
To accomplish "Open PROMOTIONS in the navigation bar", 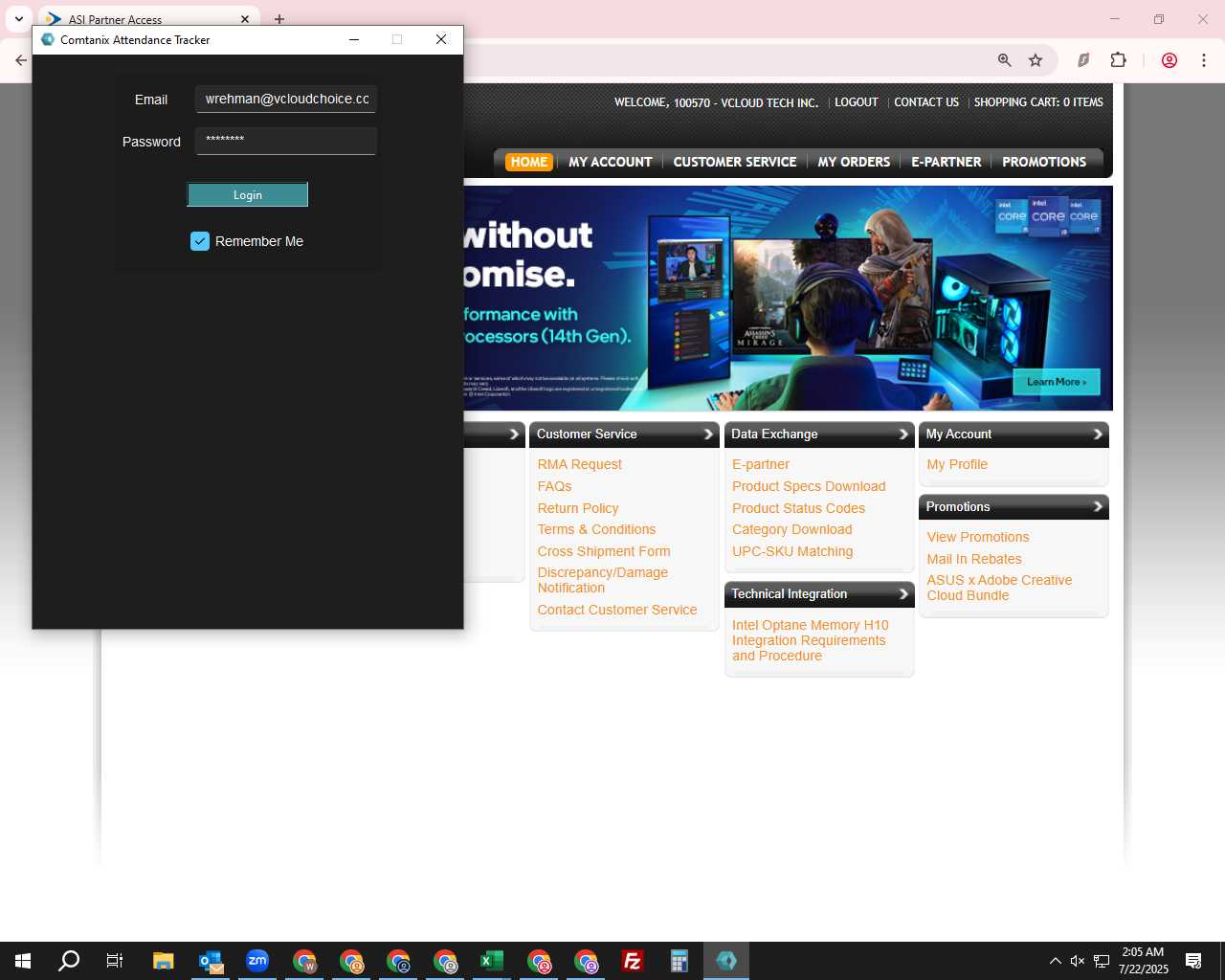I will coord(1044,162).
